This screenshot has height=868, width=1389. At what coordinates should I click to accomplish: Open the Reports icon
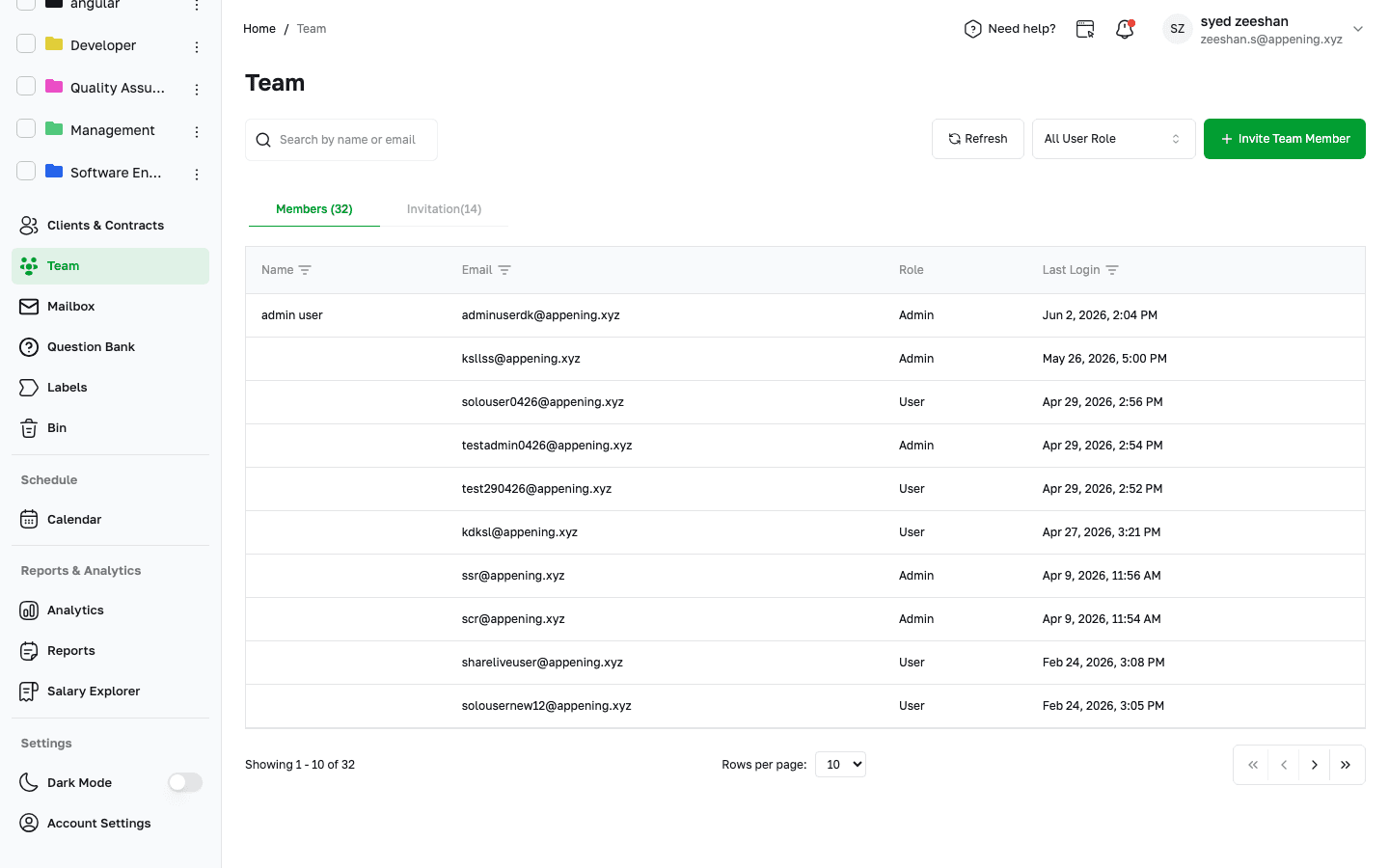29,651
